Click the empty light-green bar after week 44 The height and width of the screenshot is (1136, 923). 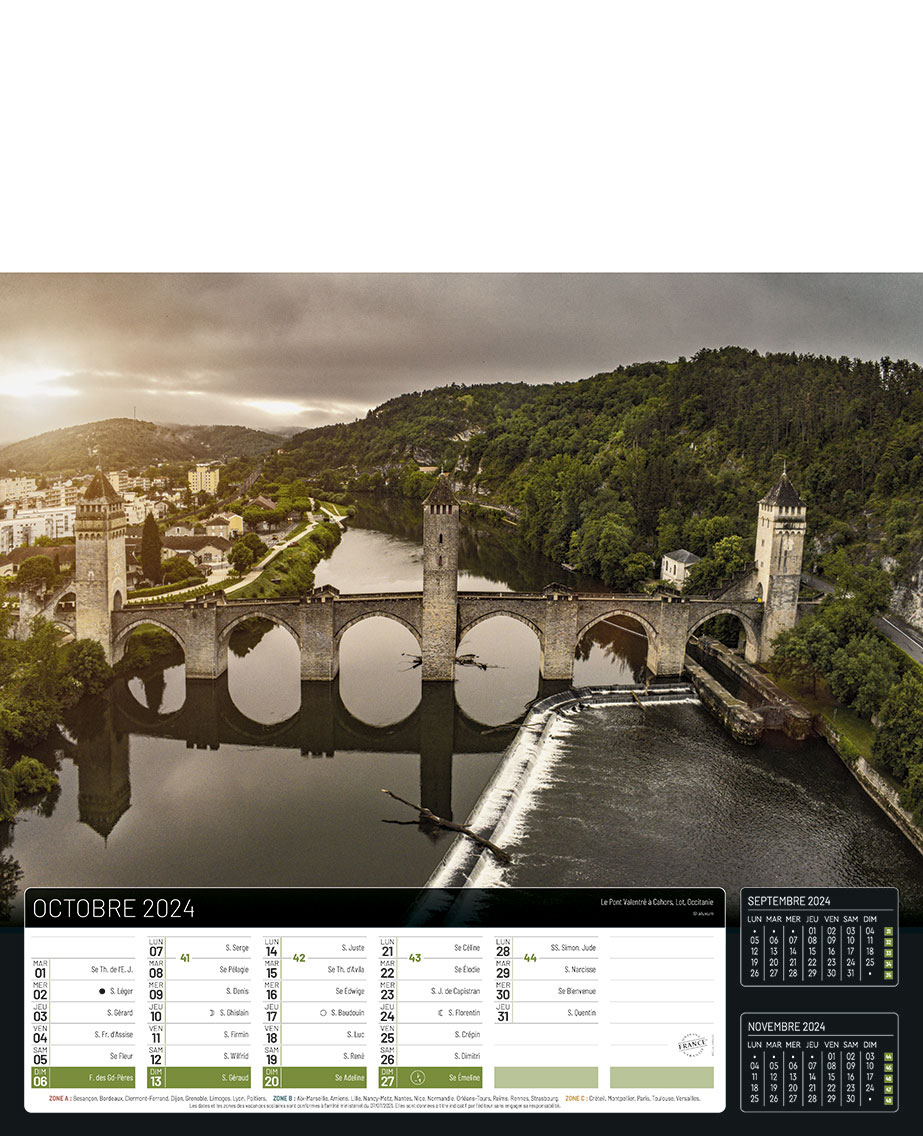coord(546,1077)
